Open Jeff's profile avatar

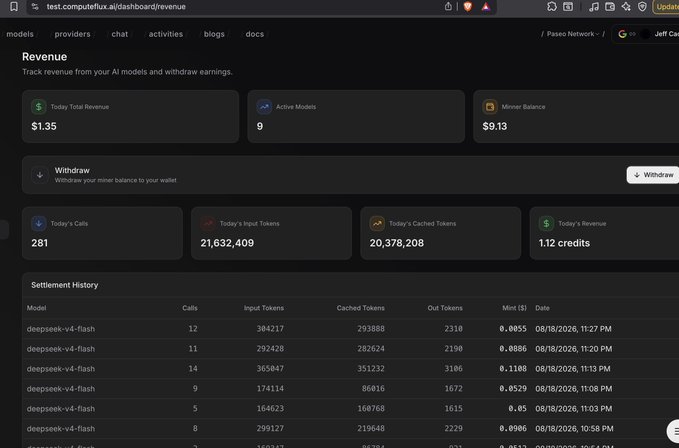tap(645, 34)
